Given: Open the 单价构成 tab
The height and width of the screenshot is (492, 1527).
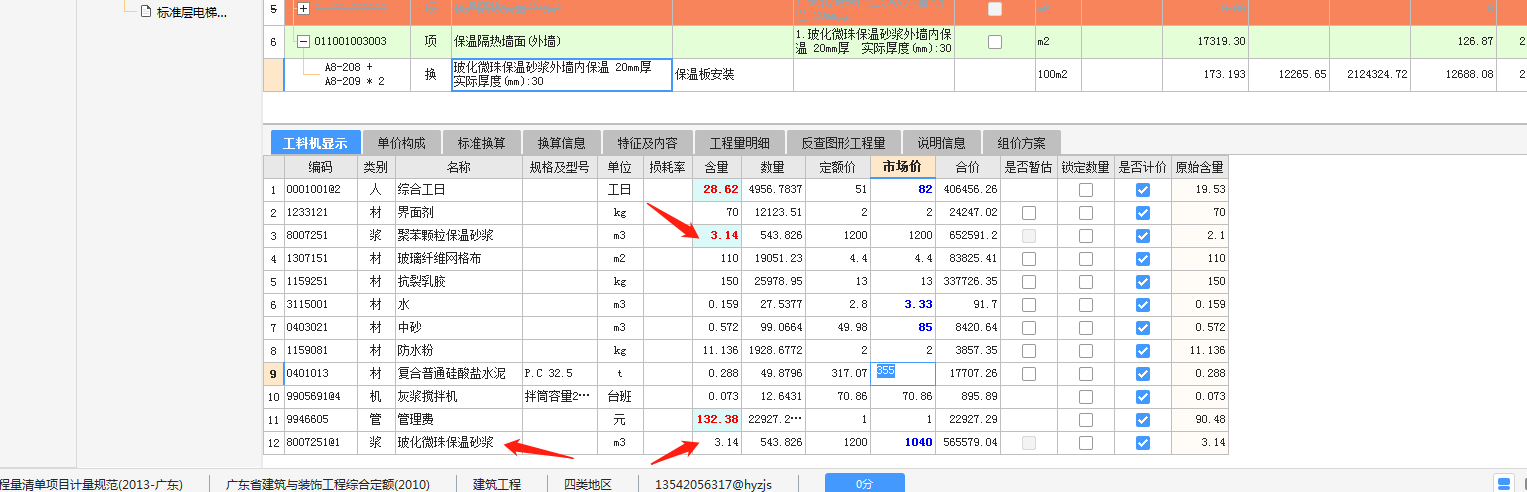Looking at the screenshot, I should tap(401, 142).
